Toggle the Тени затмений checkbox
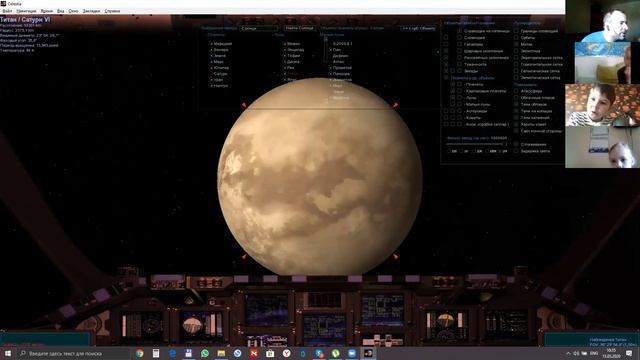This screenshot has height=360, width=640. pyautogui.click(x=516, y=118)
